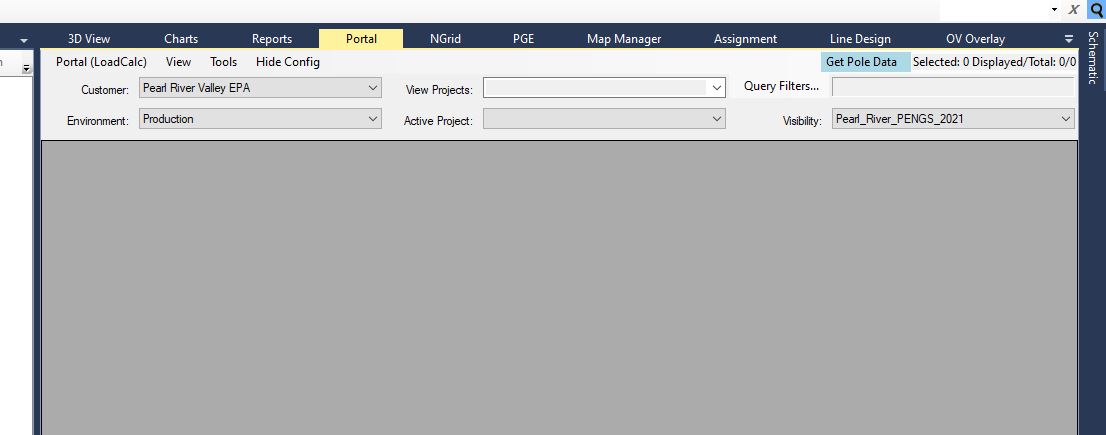The image size is (1106, 435).
Task: Expand the Active Project dropdown
Action: [x=716, y=119]
